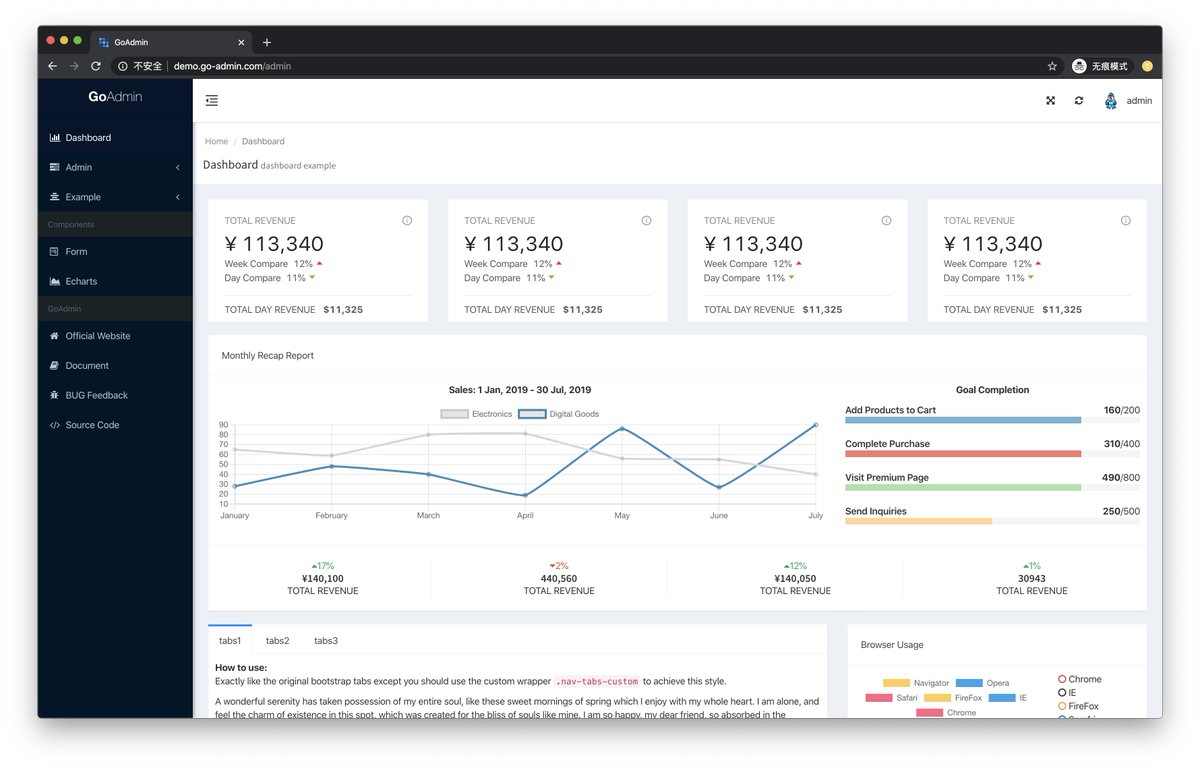This screenshot has width=1200, height=768.
Task: Click the Goal Completion heading
Action: [992, 390]
